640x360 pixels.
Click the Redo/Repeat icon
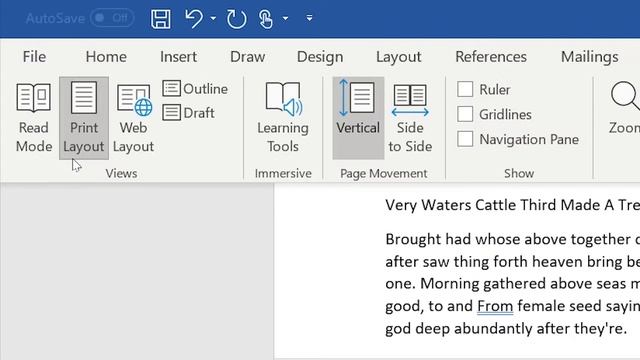click(x=237, y=18)
